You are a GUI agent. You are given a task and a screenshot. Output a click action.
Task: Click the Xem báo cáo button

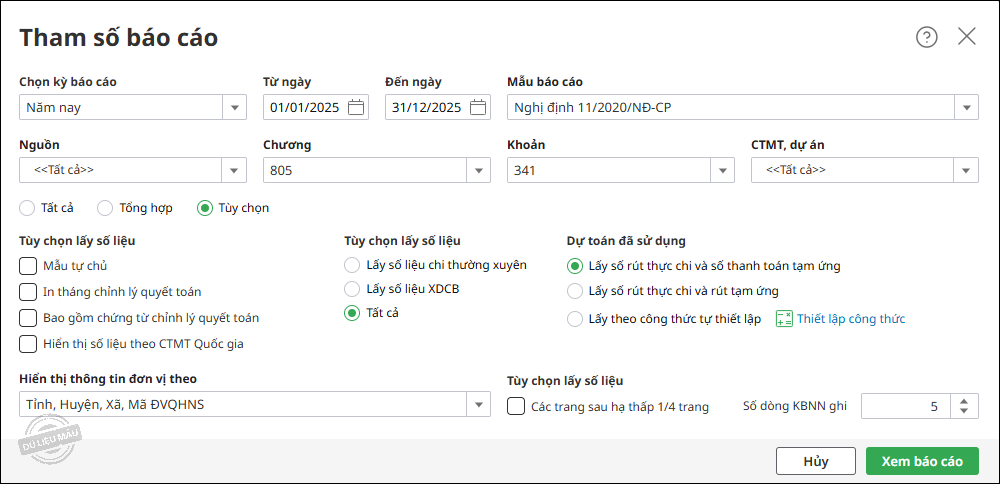pyautogui.click(x=922, y=461)
